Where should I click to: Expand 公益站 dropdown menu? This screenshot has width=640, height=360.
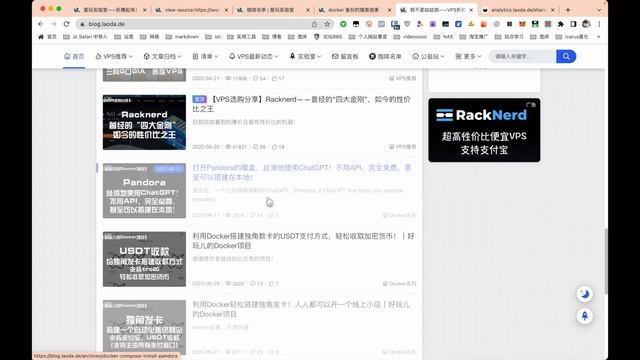(428, 56)
